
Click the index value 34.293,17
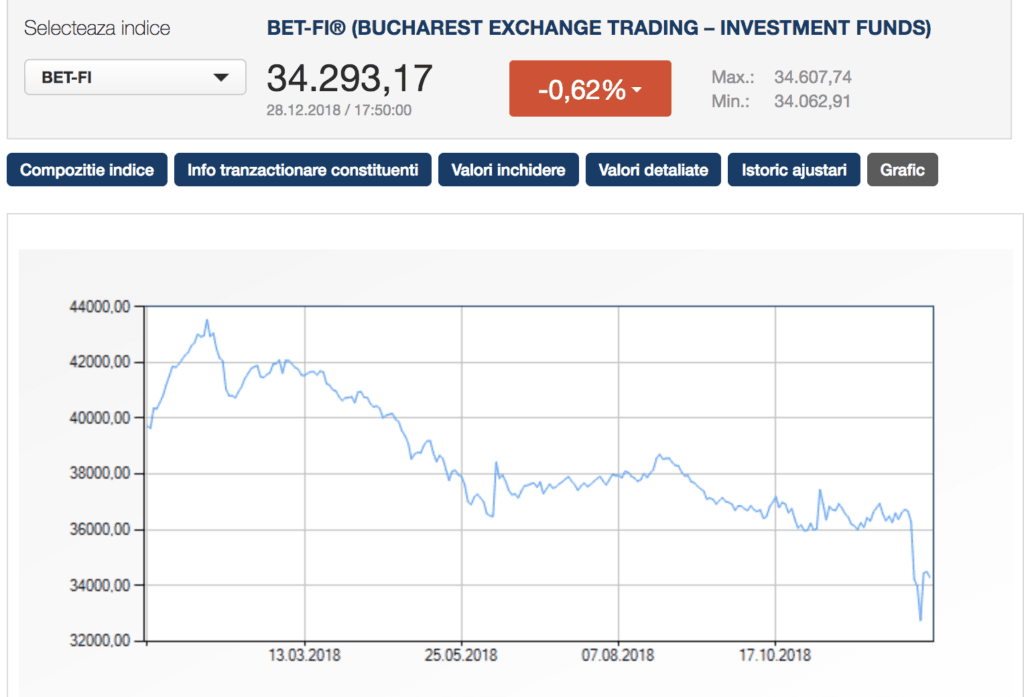(x=349, y=78)
